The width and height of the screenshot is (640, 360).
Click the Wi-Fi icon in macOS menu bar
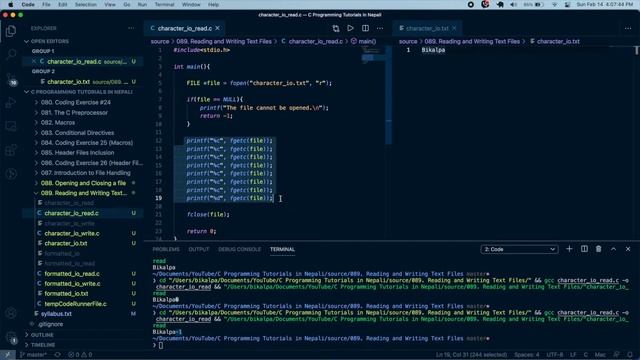[554, 4]
